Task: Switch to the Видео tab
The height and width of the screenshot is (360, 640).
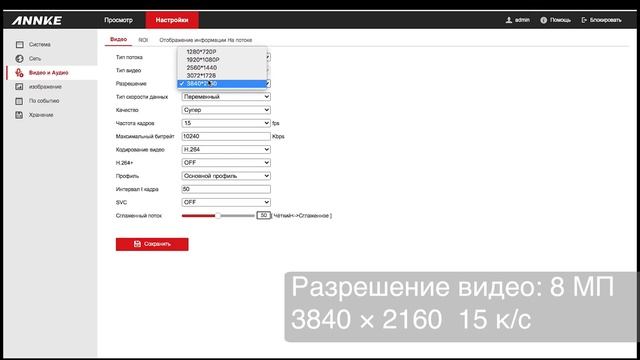Action: click(x=118, y=40)
